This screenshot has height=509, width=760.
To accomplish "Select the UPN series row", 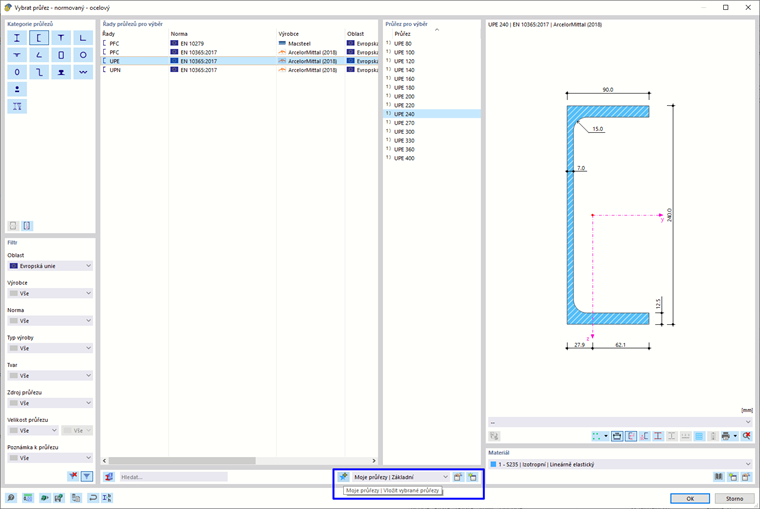I will tap(239, 70).
